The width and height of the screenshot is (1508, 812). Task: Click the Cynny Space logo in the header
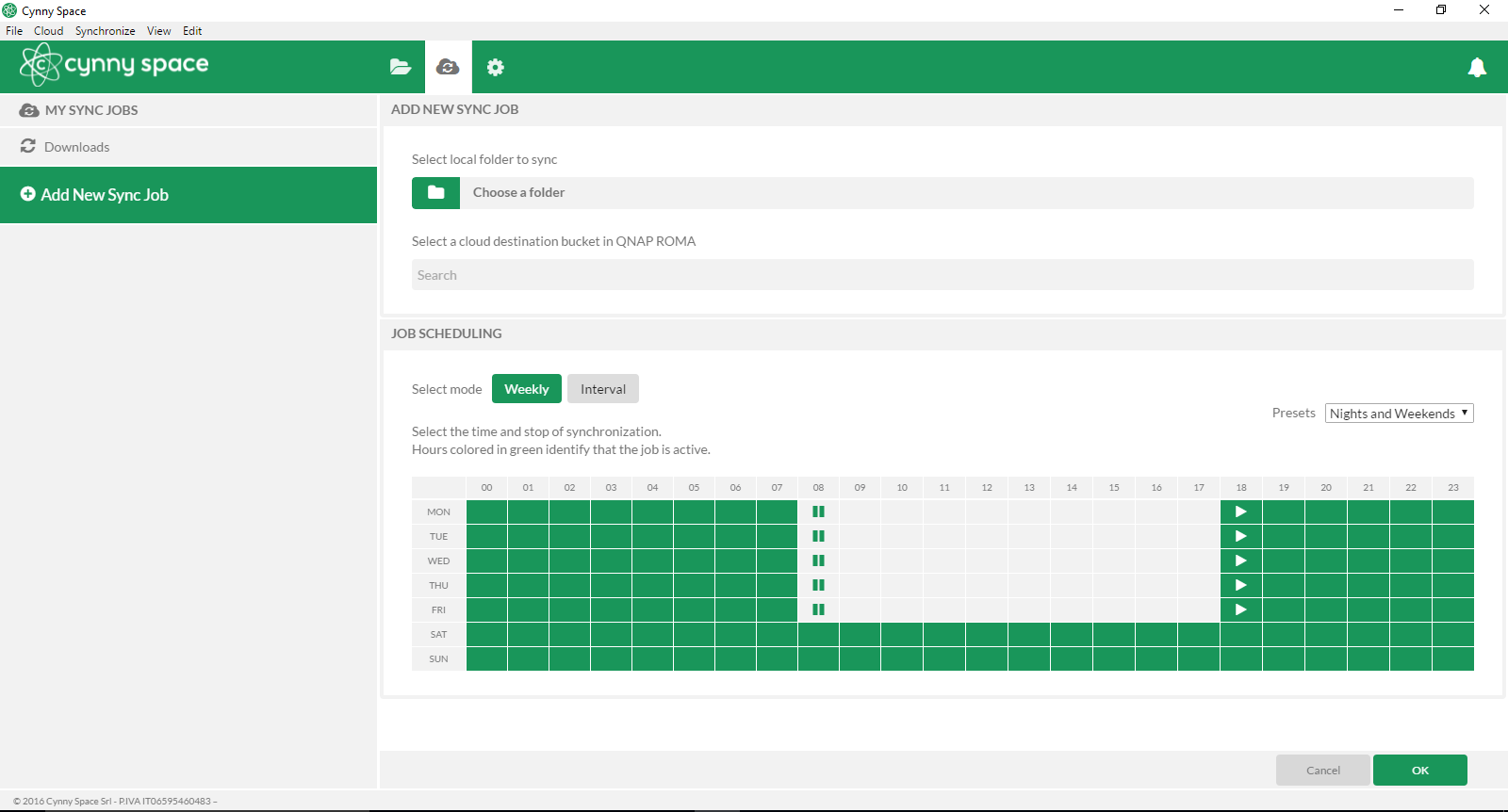(114, 65)
